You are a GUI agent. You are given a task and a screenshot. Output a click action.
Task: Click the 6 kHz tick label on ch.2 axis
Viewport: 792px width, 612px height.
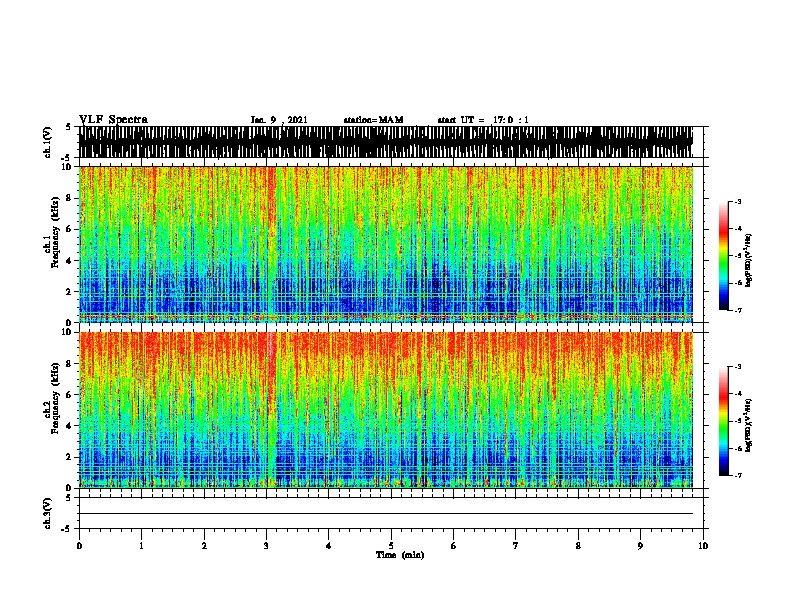(x=70, y=395)
